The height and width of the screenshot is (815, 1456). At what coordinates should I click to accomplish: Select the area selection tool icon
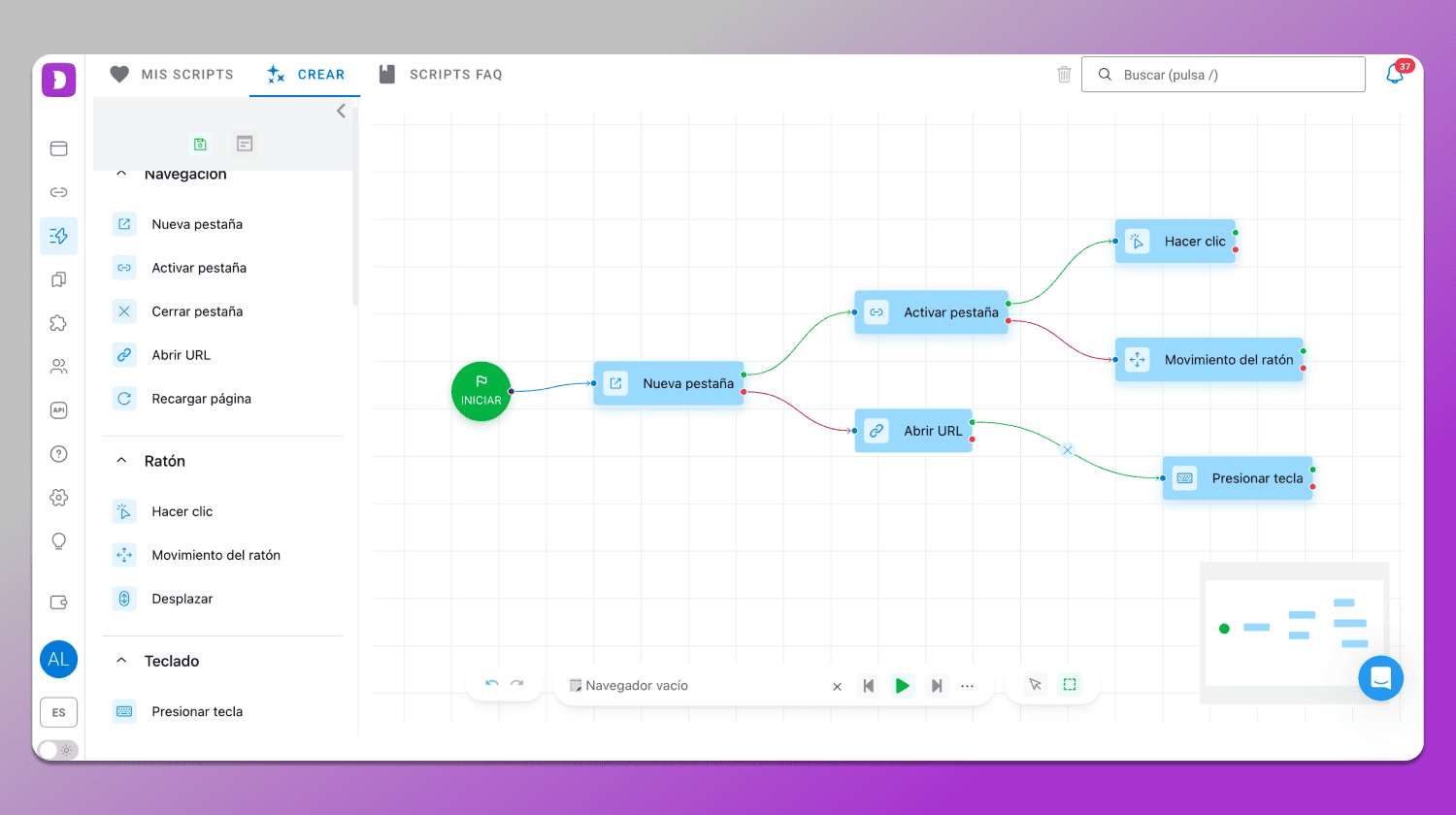(x=1070, y=684)
